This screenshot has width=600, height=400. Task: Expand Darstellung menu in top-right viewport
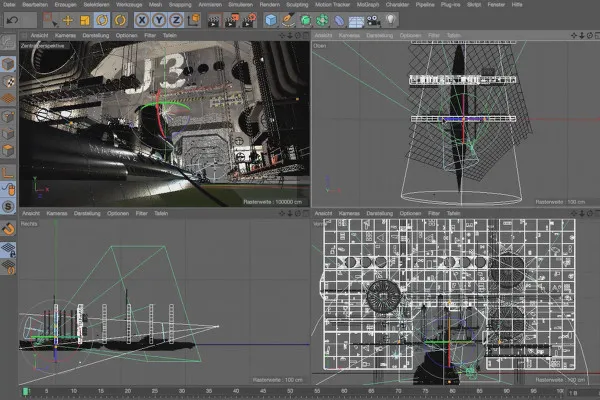point(381,34)
